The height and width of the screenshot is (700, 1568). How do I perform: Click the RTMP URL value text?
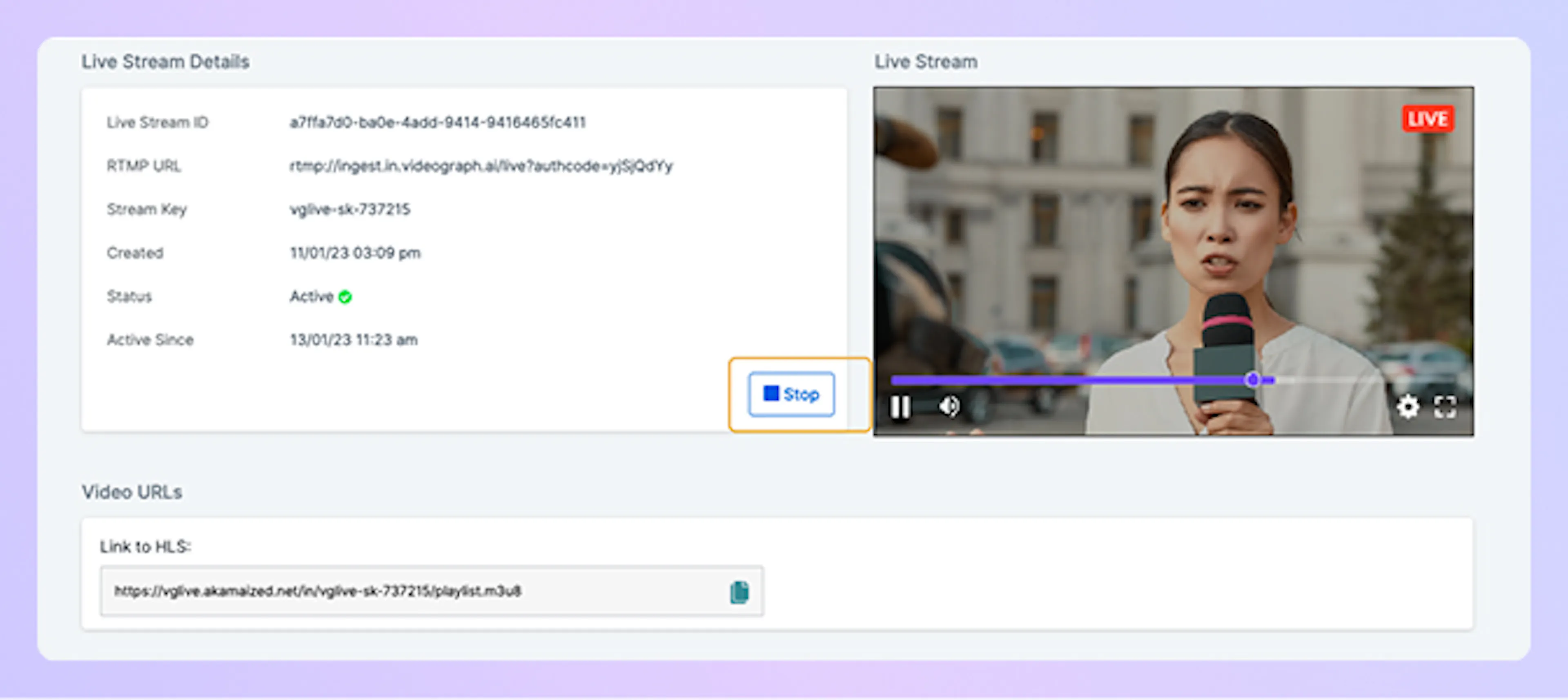[481, 165]
